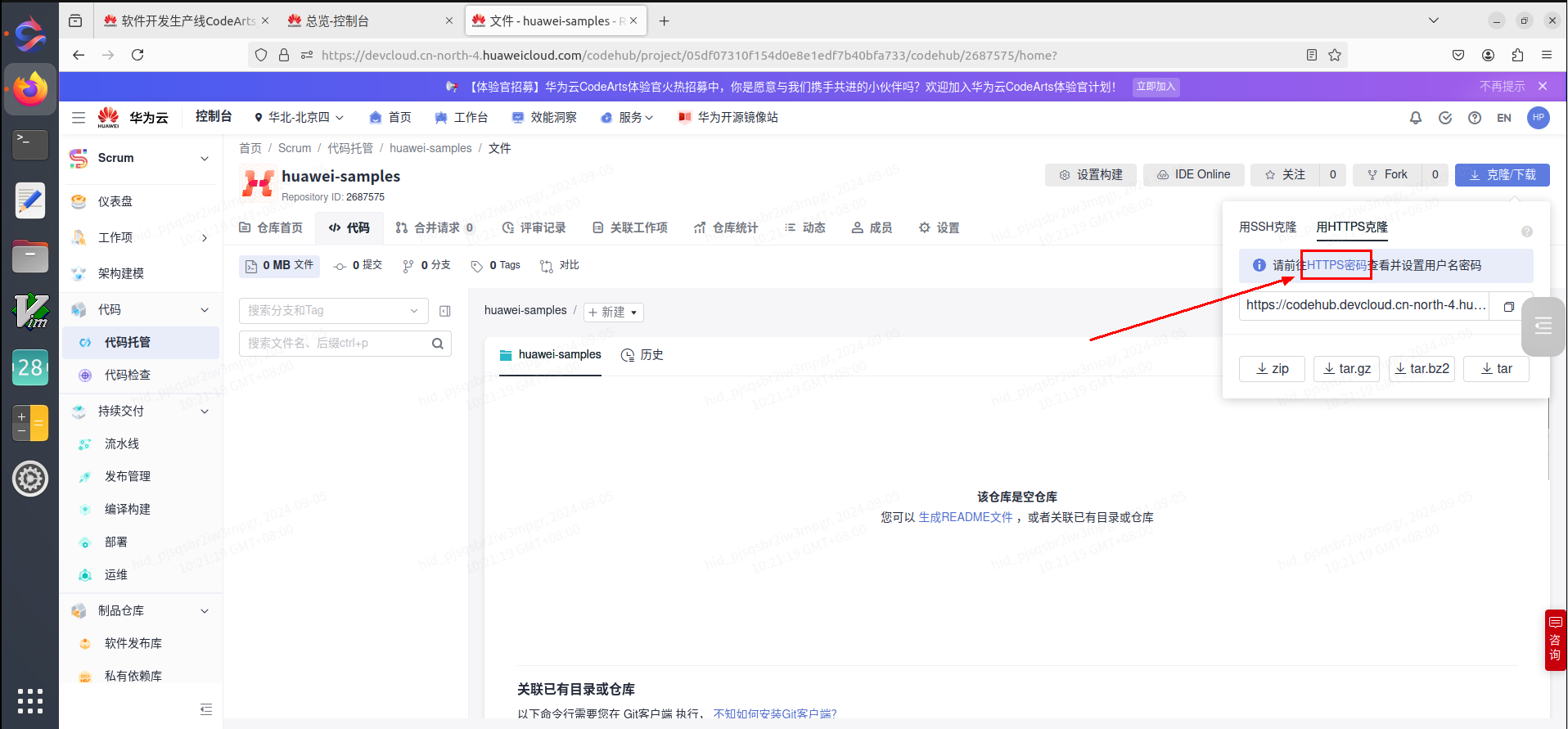This screenshot has height=729, width=1568.
Task: Open Firefox application menu
Action: 1547,55
